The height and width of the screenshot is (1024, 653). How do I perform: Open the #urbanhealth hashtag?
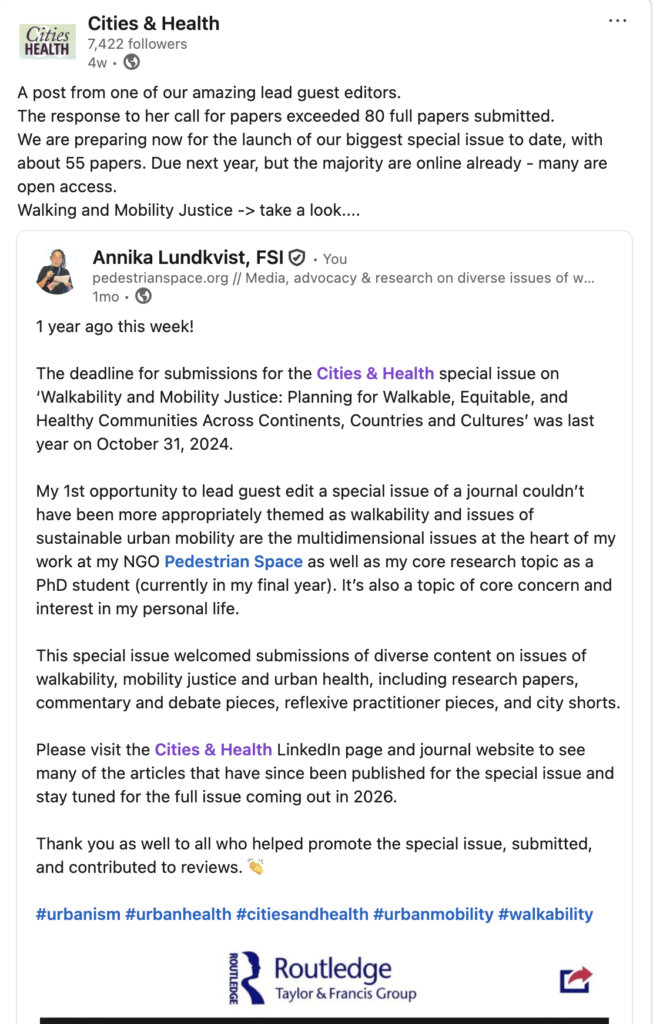click(178, 914)
